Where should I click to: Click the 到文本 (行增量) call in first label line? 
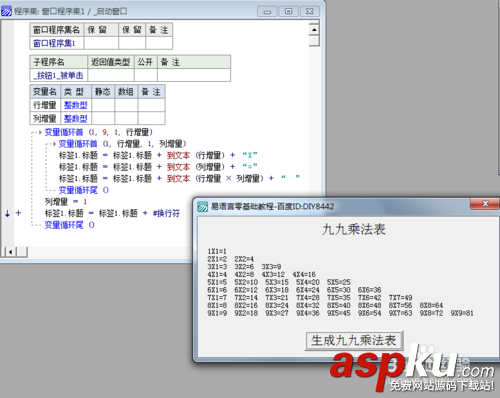196,155
